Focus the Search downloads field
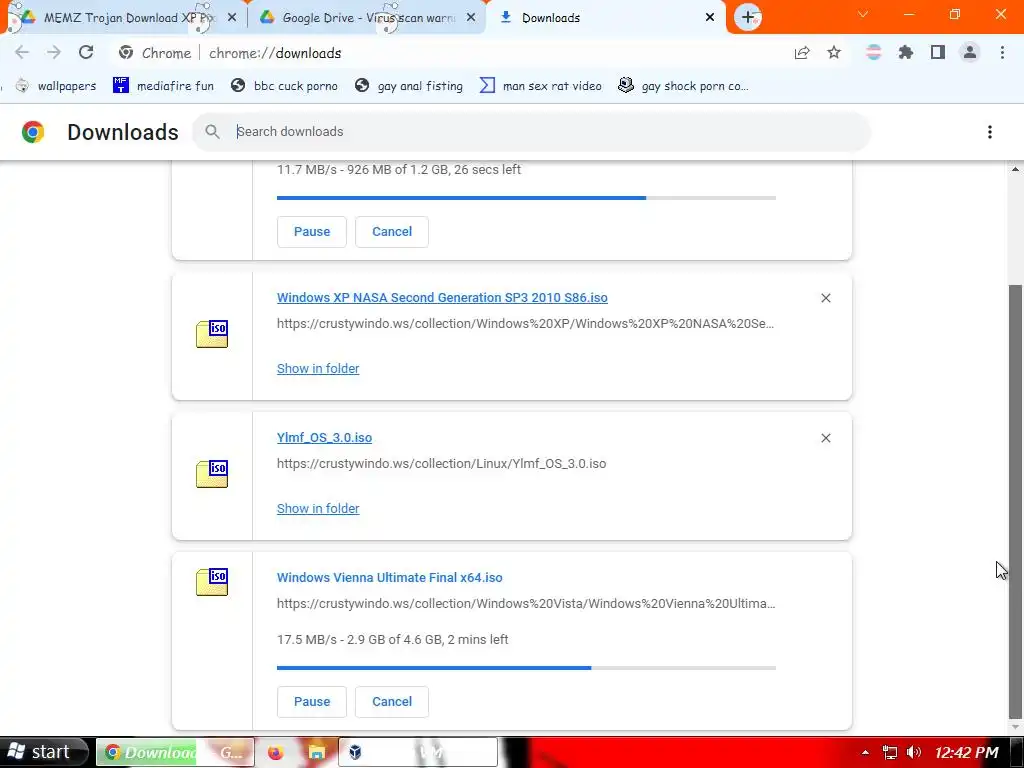 click(531, 132)
